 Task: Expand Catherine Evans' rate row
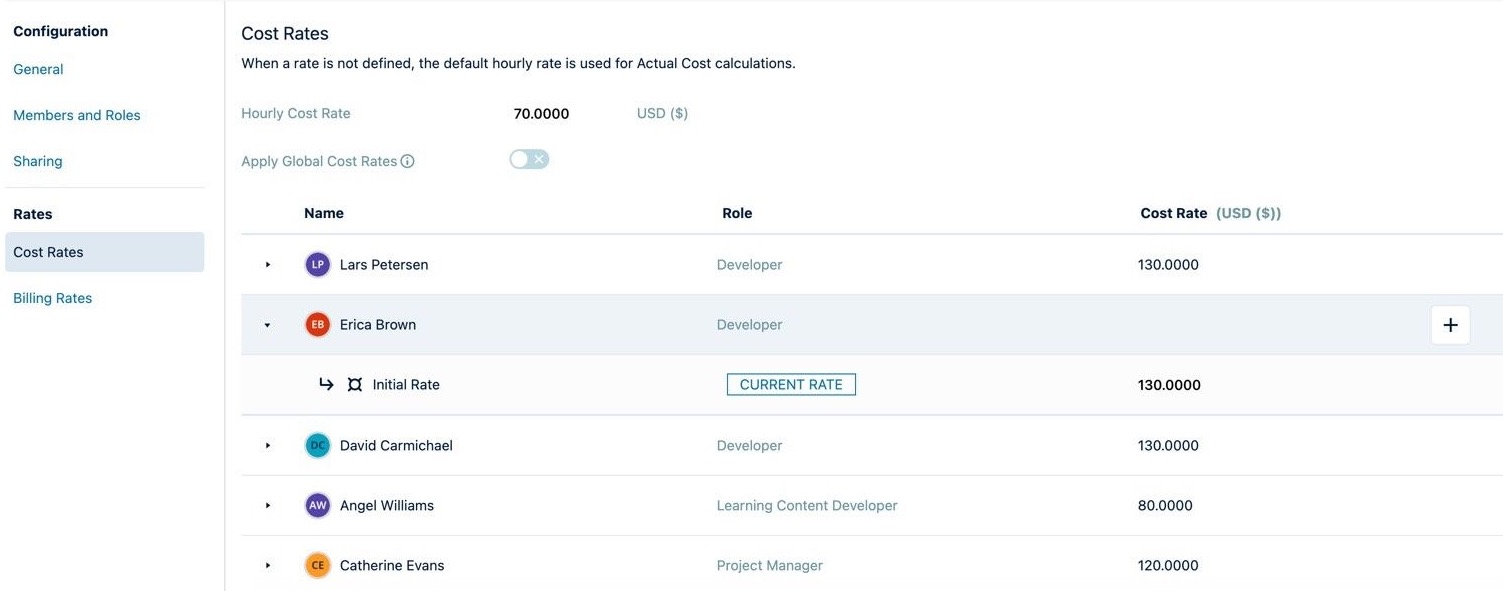pyautogui.click(x=268, y=565)
